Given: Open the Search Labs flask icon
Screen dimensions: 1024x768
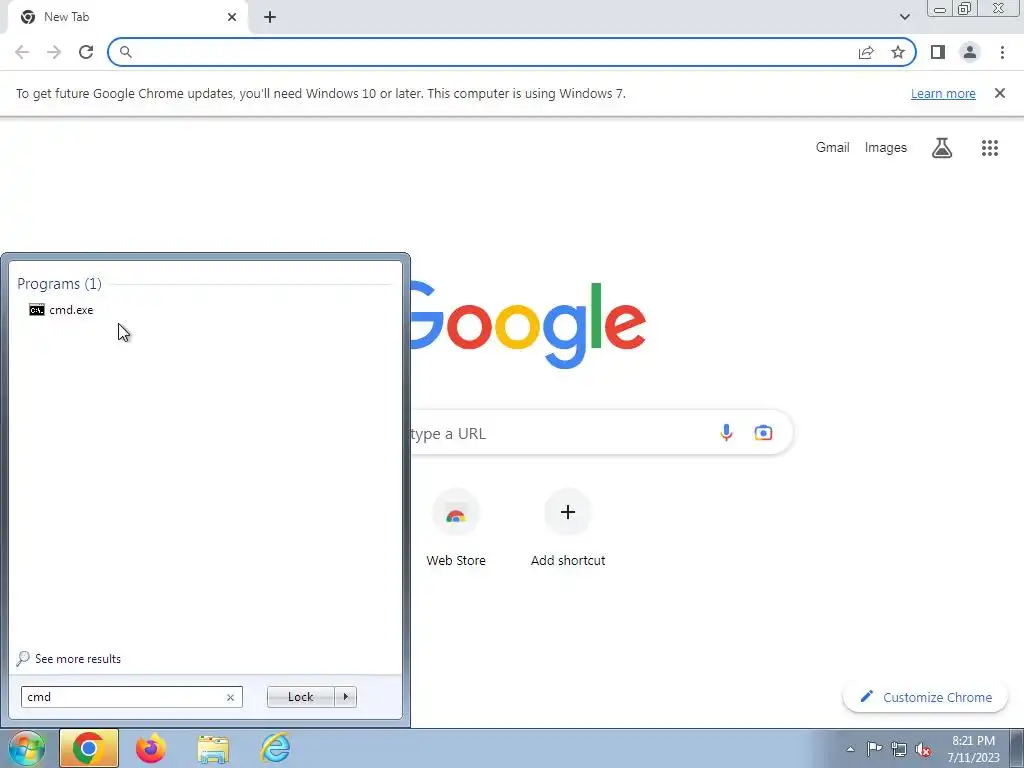Looking at the screenshot, I should pos(942,148).
